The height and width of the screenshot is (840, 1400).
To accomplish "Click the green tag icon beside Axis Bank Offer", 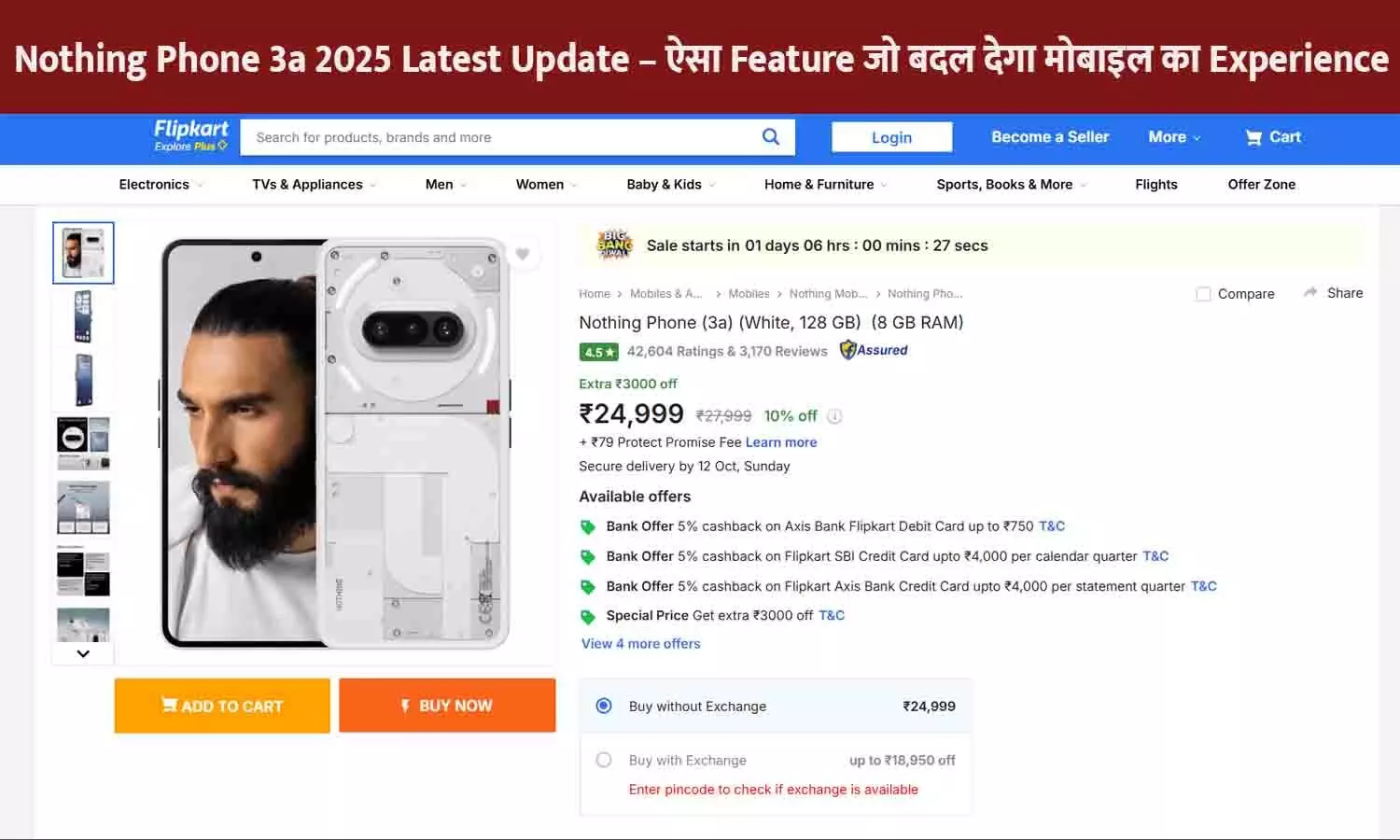I will 588,526.
